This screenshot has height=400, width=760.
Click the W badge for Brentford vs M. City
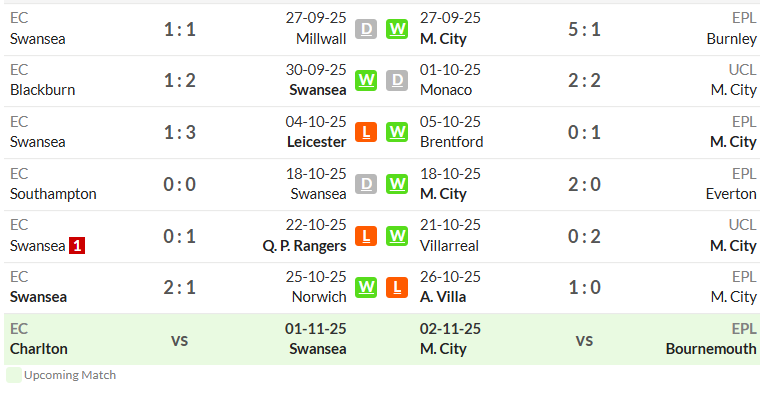(397, 132)
